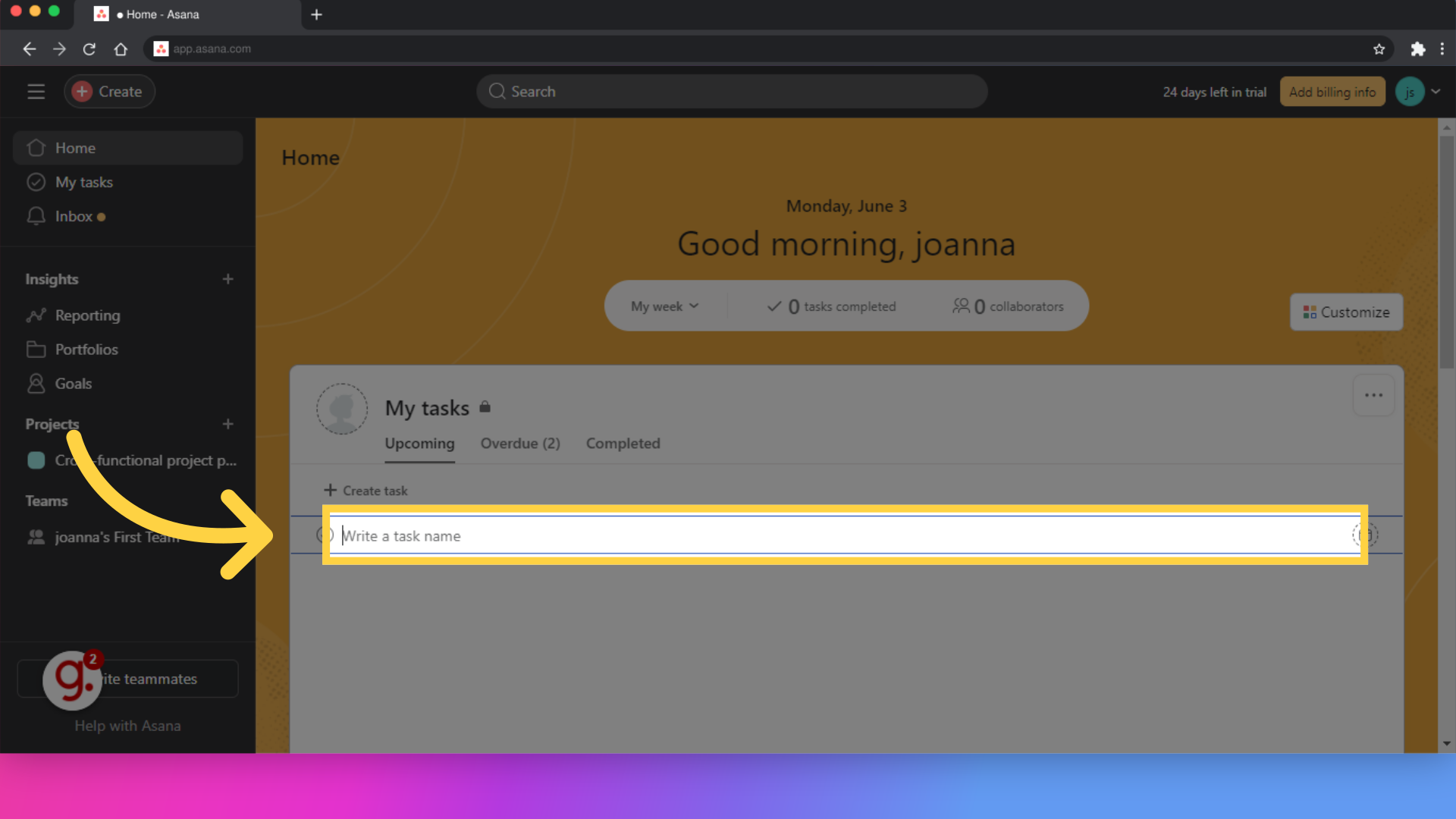Add a new Insights item
The height and width of the screenshot is (819, 1456).
point(227,279)
